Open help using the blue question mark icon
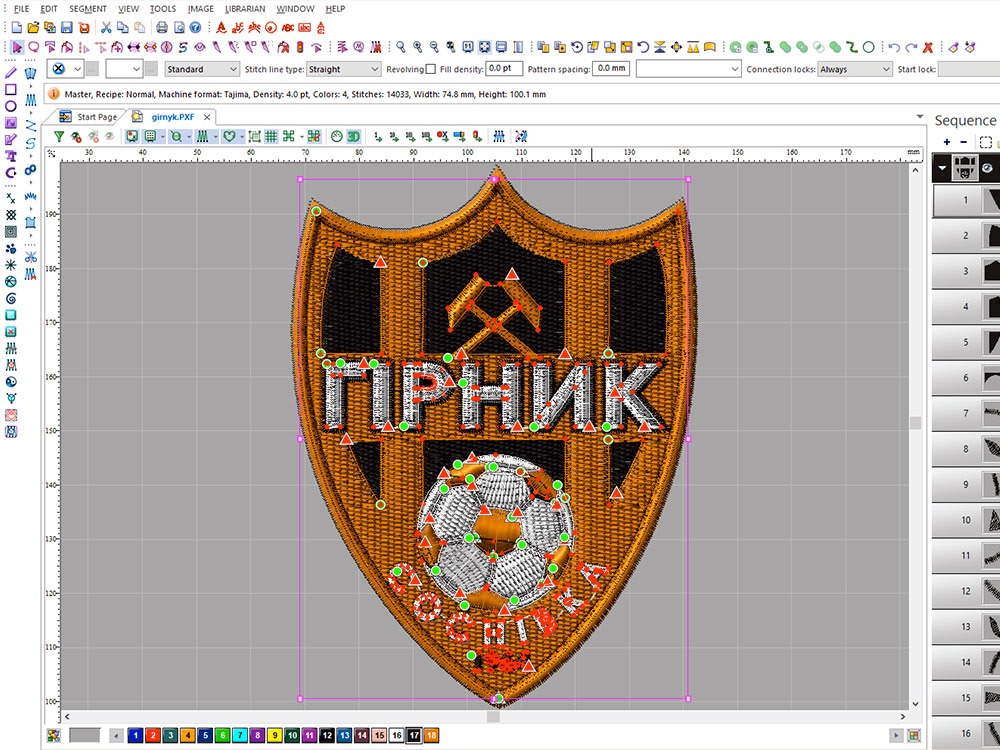This screenshot has width=1000, height=750. pyautogui.click(x=195, y=27)
